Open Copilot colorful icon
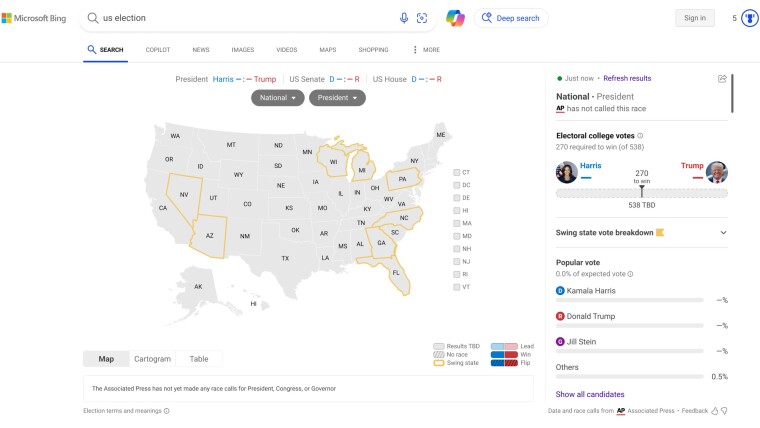The width and height of the screenshot is (760, 428). 455,18
